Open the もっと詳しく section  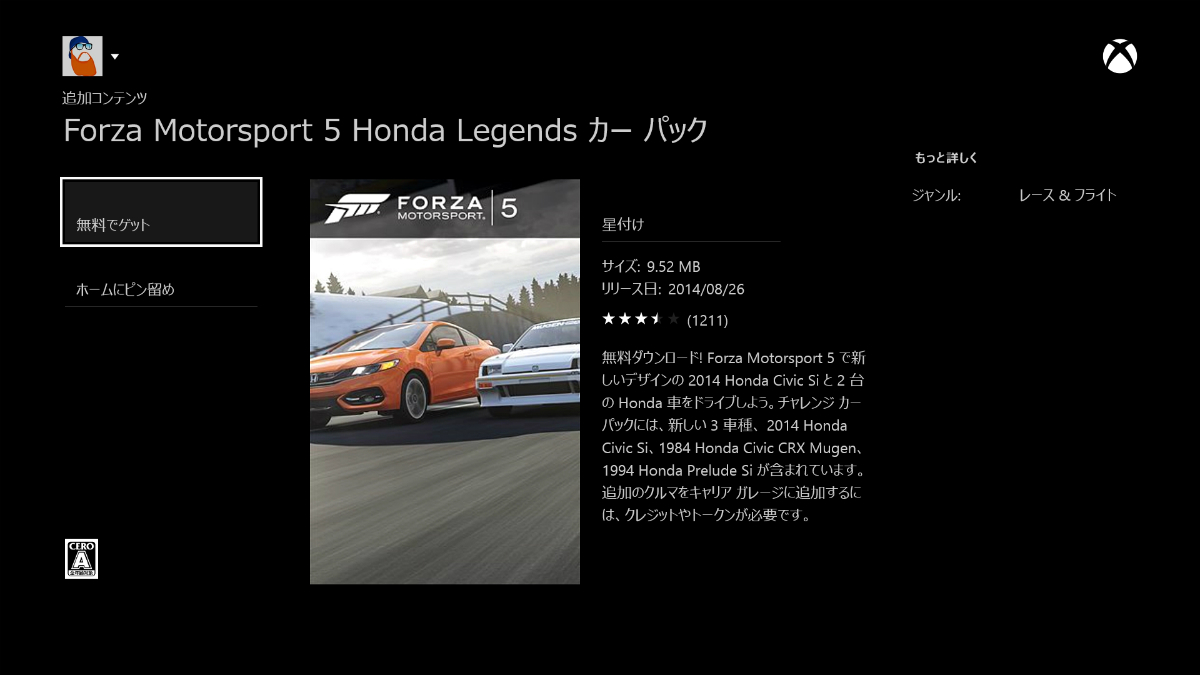(946, 158)
